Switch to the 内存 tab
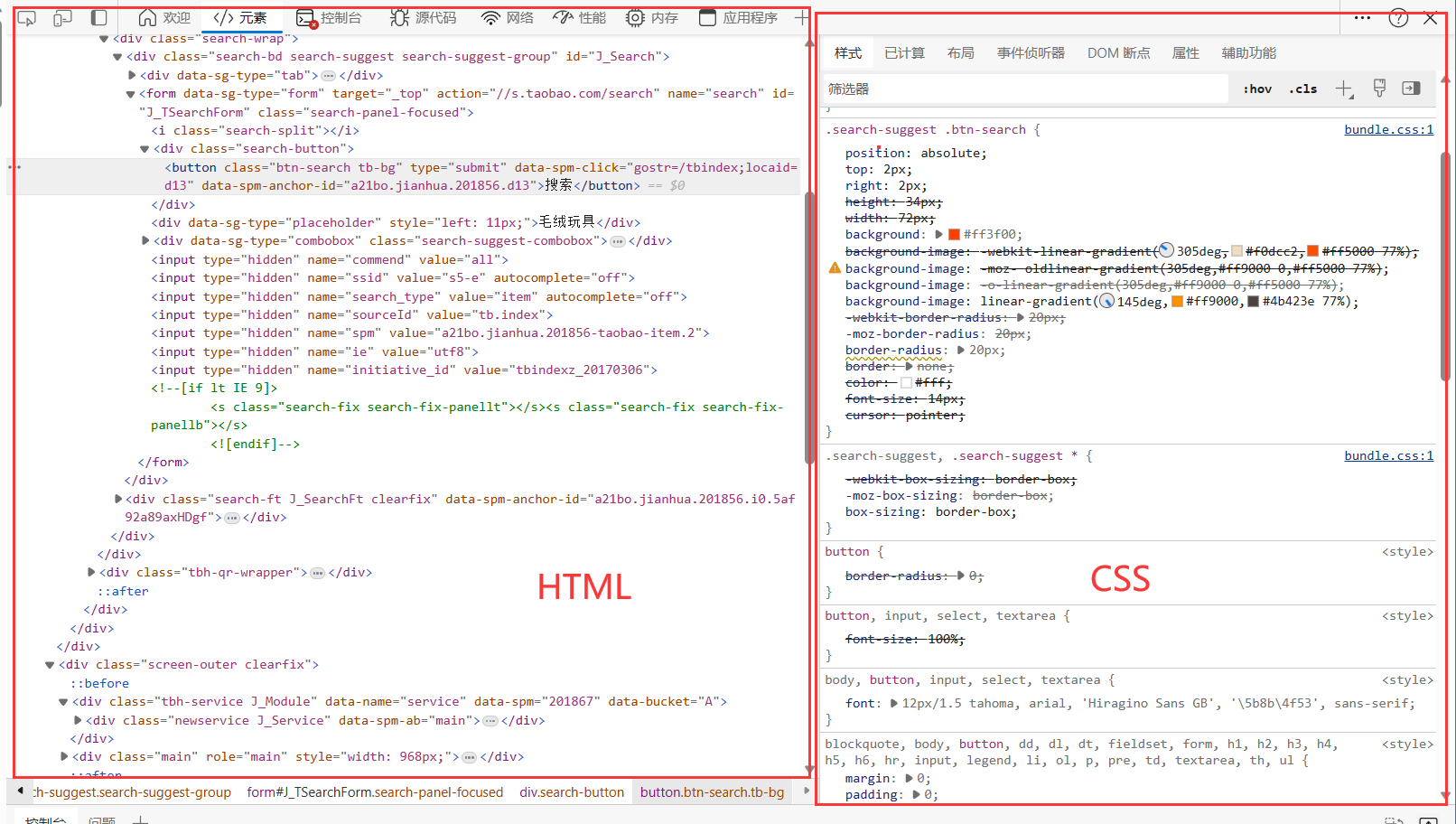The image size is (1456, 824). [652, 18]
